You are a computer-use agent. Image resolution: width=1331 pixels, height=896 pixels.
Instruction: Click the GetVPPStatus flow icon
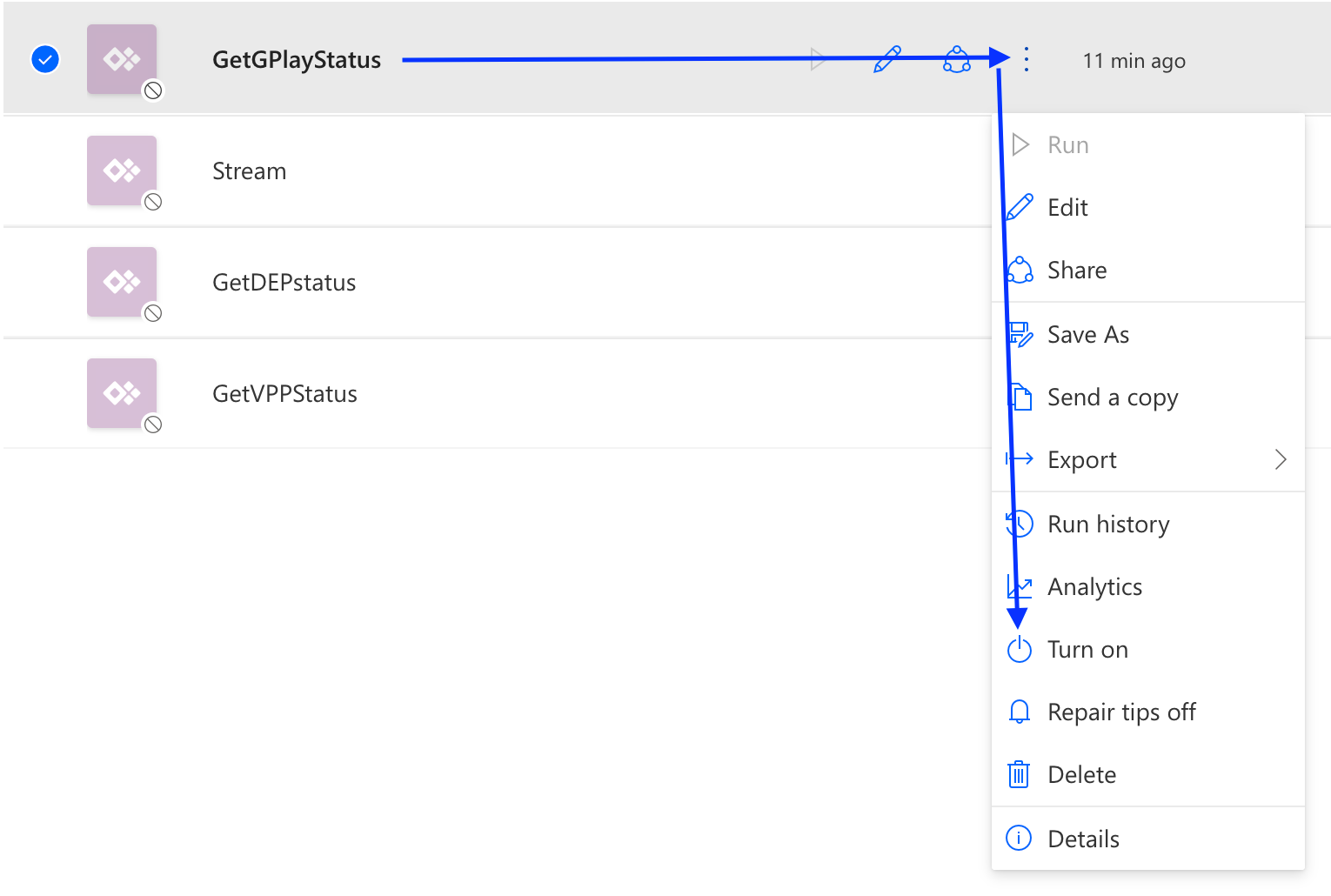122,393
